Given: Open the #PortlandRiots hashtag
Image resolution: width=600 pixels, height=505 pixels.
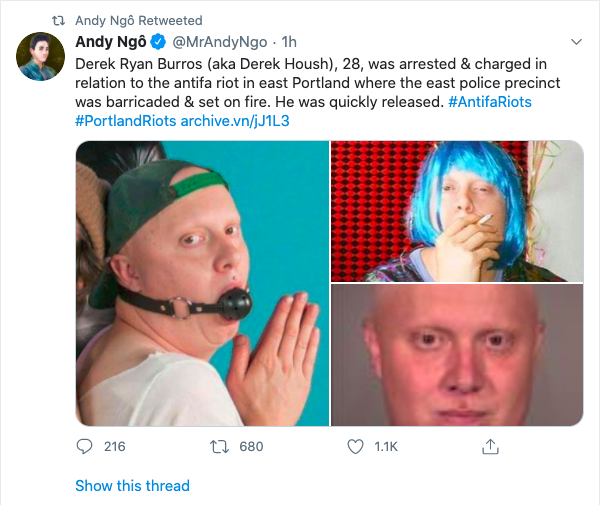Looking at the screenshot, I should pyautogui.click(x=126, y=121).
